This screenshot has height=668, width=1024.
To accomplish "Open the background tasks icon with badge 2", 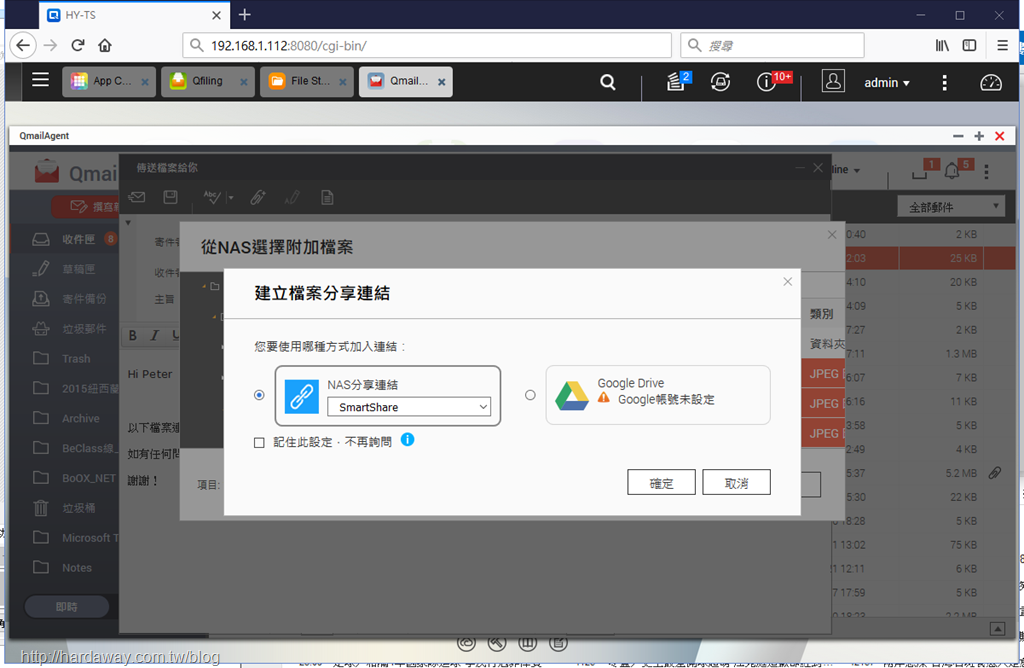I will [677, 82].
